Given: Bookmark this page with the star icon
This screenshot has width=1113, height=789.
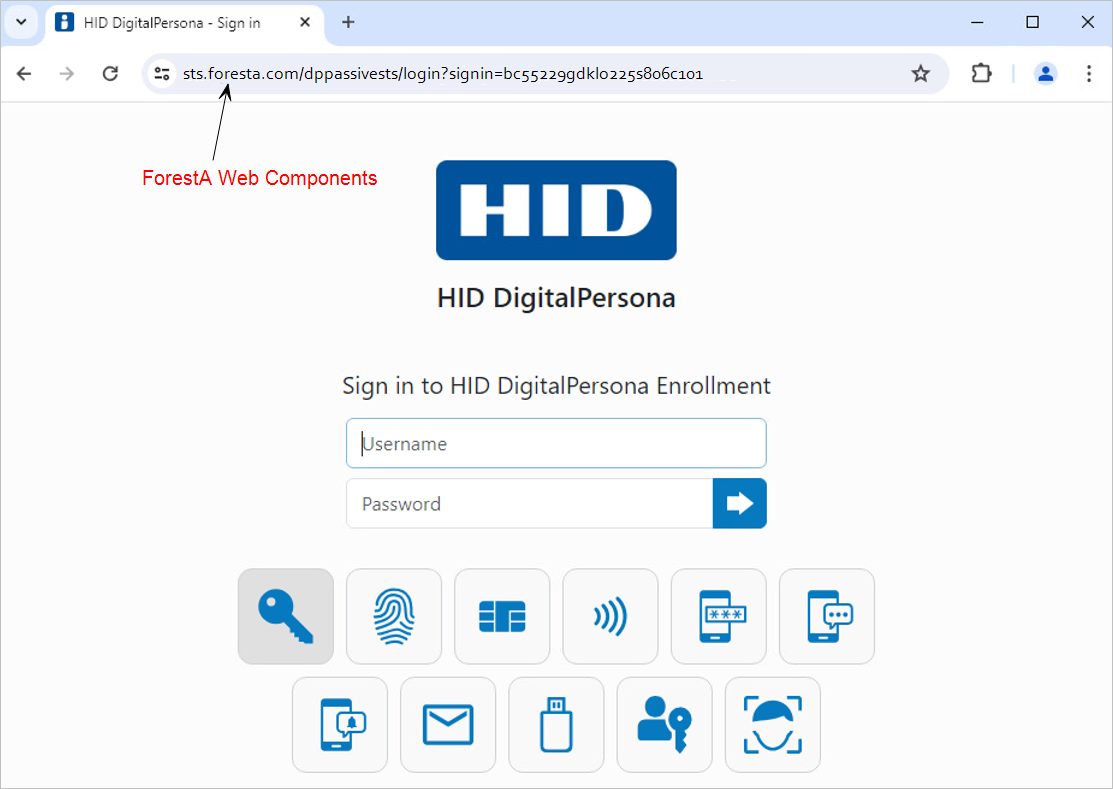Looking at the screenshot, I should pyautogui.click(x=920, y=73).
